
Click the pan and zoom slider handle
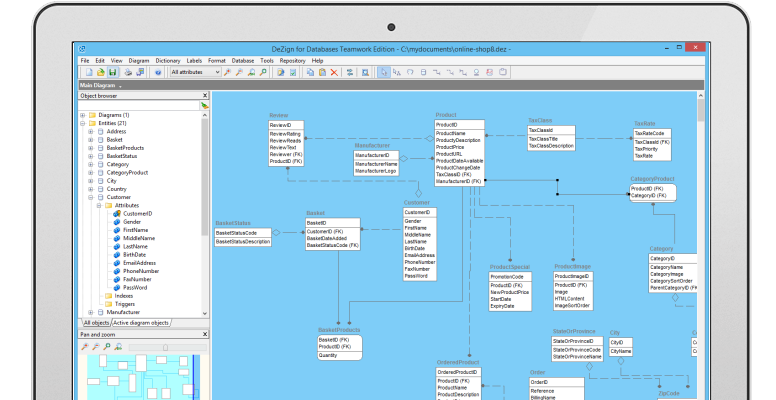(x=166, y=348)
